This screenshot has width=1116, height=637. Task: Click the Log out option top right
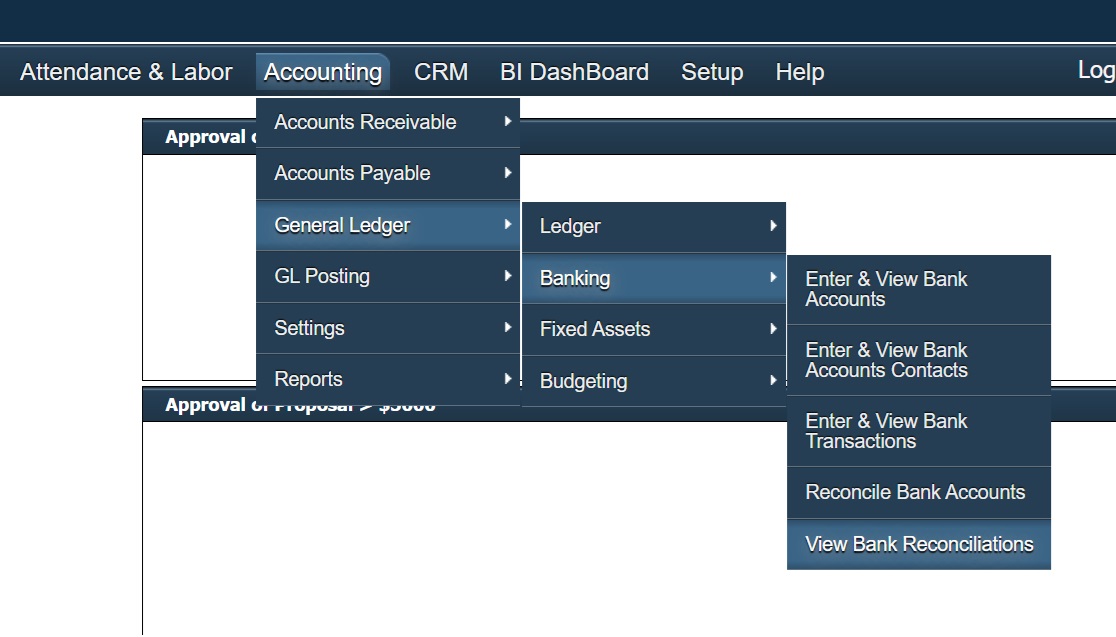[1097, 70]
